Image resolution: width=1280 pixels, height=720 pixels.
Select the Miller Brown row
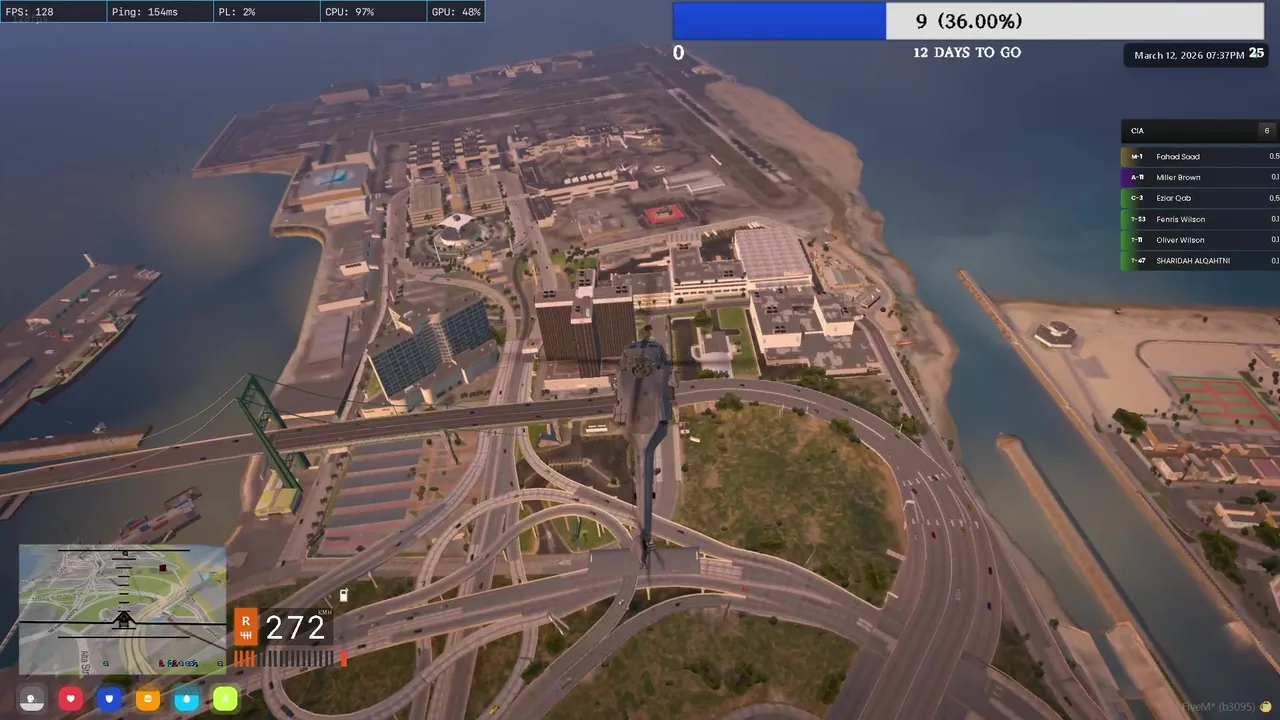click(x=1200, y=178)
